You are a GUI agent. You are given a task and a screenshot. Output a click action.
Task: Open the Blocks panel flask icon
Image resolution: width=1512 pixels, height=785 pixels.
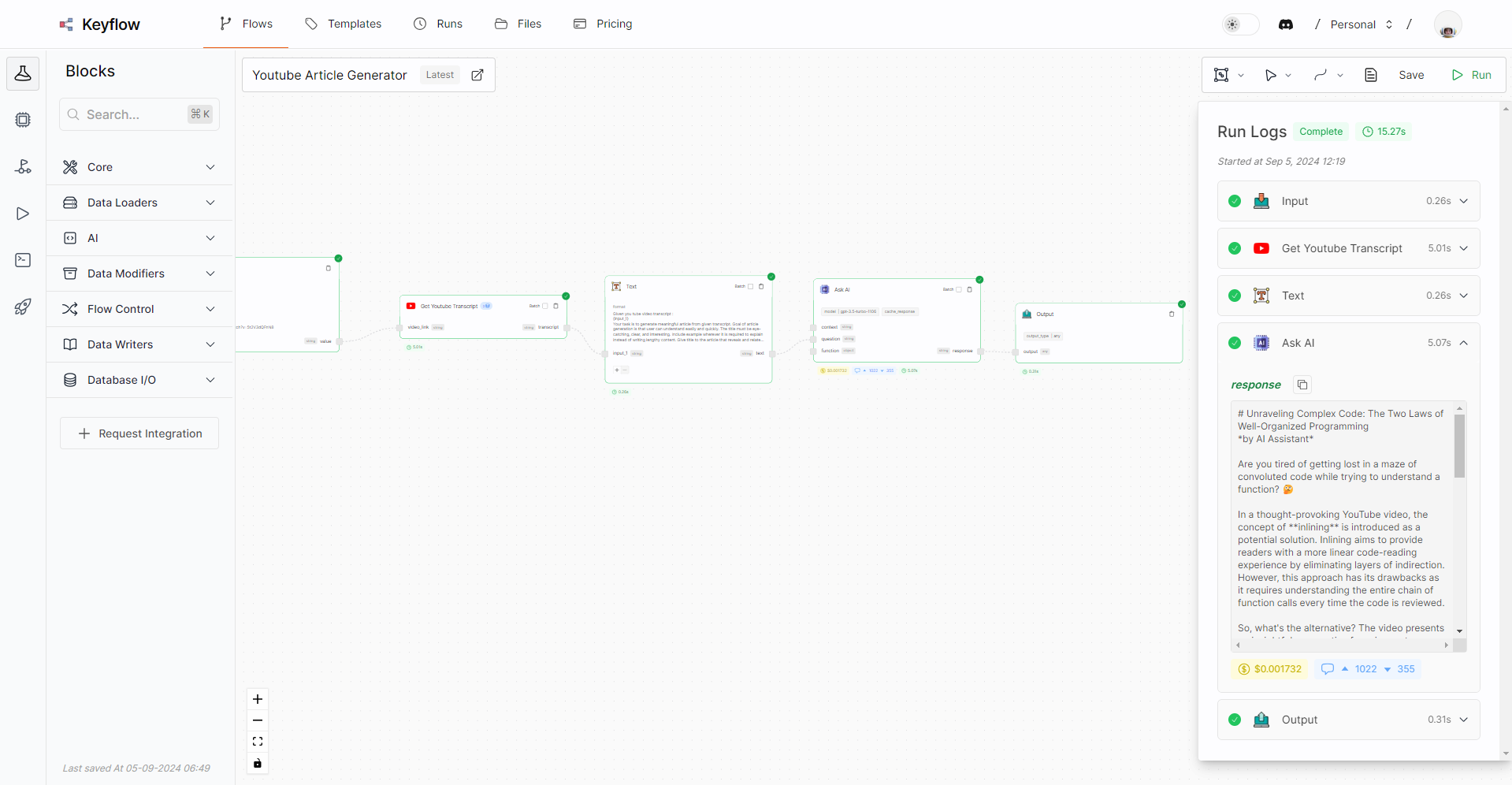click(23, 73)
